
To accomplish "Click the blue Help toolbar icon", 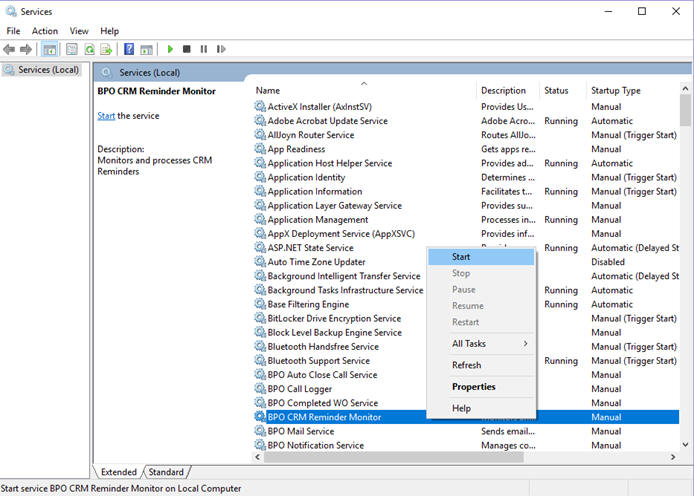I will 129,49.
